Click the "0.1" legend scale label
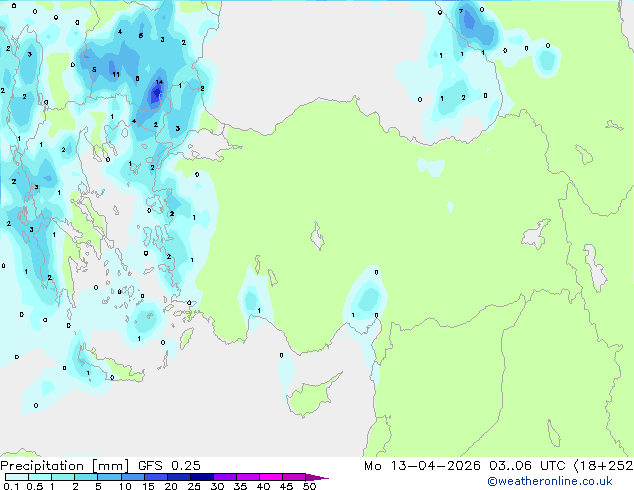The width and height of the screenshot is (634, 490). click(x=11, y=486)
